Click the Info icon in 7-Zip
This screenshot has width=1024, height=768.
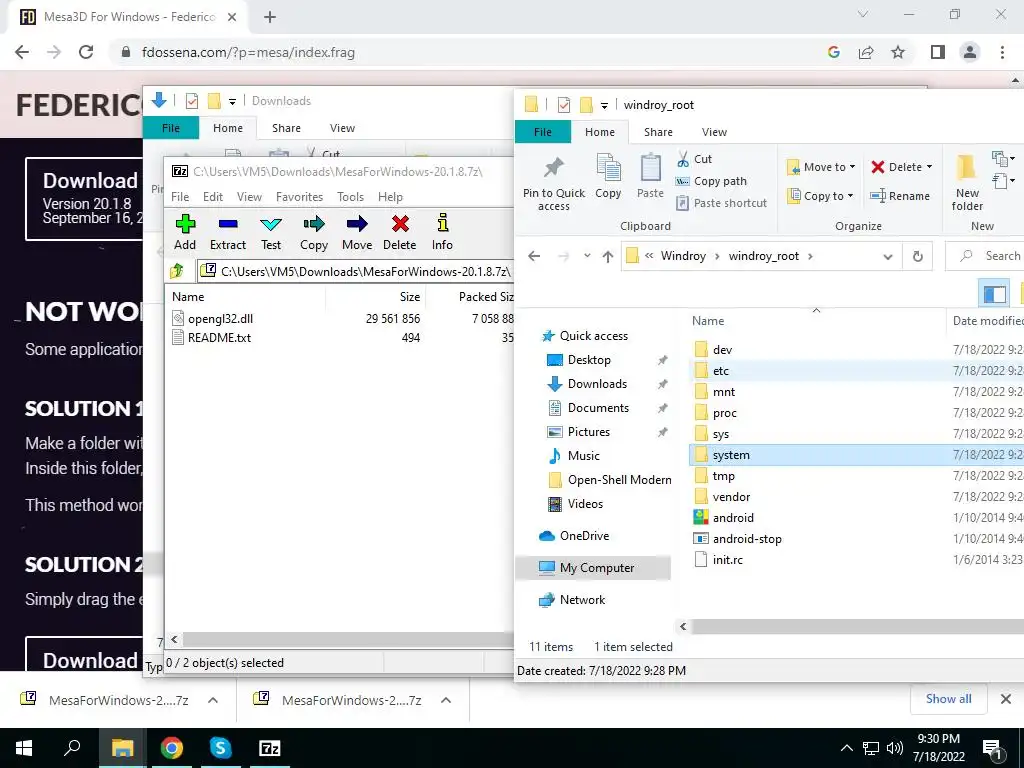[442, 223]
